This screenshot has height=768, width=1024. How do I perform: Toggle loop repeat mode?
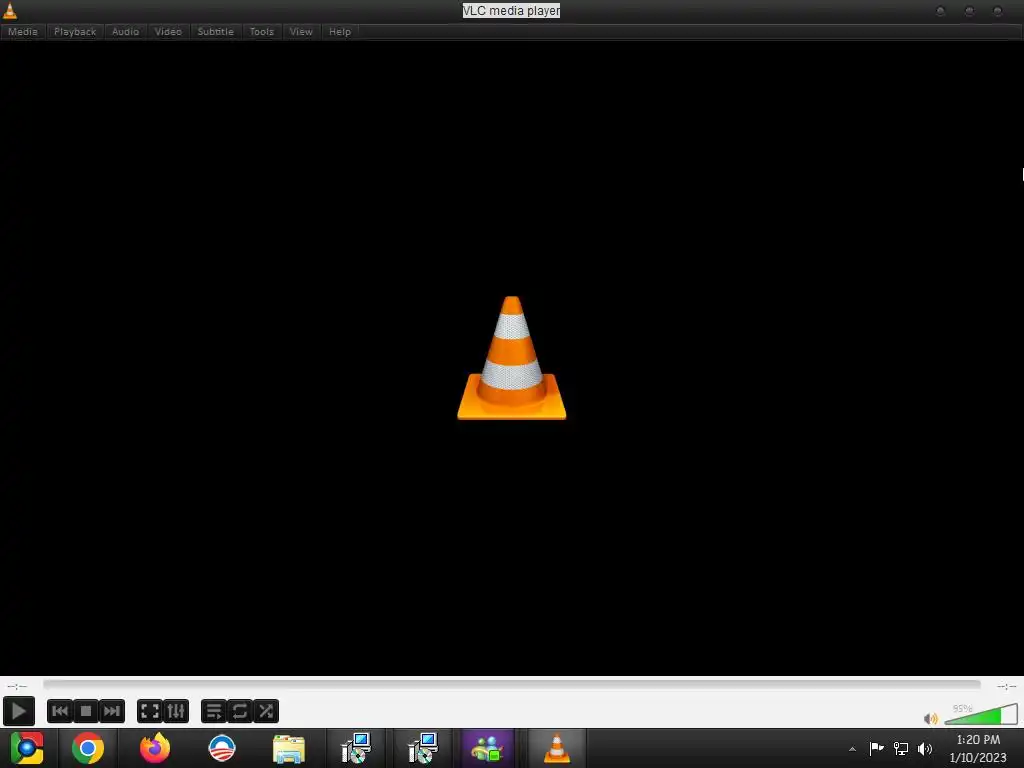pos(240,711)
